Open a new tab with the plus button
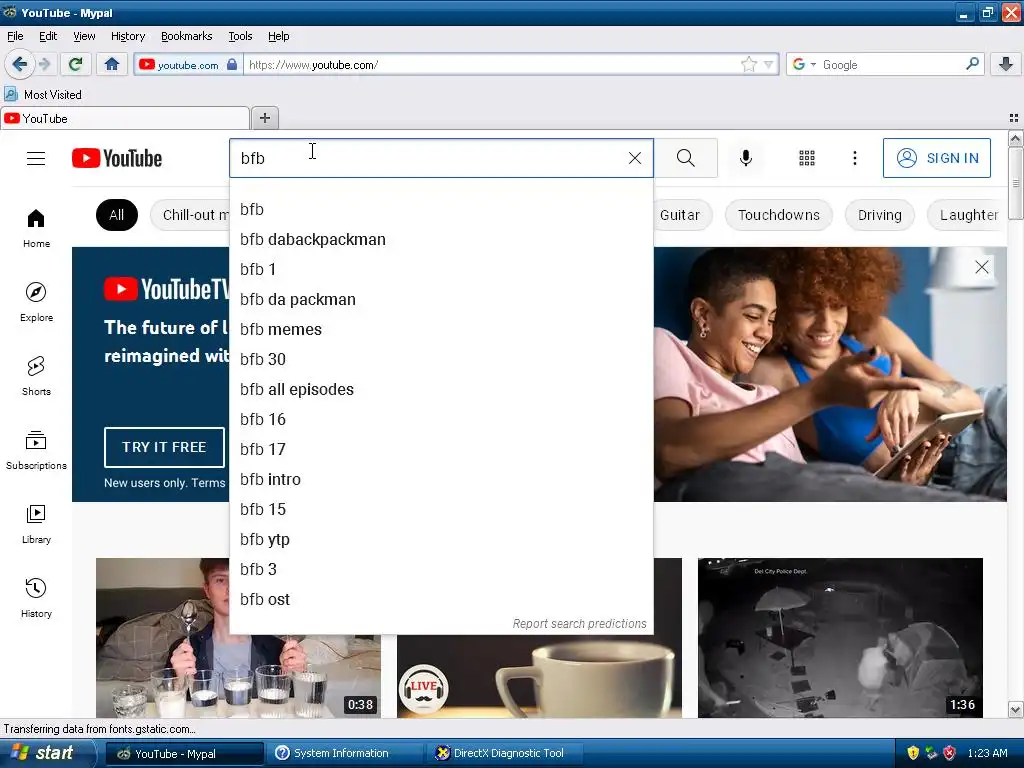The image size is (1024, 768). tap(264, 118)
